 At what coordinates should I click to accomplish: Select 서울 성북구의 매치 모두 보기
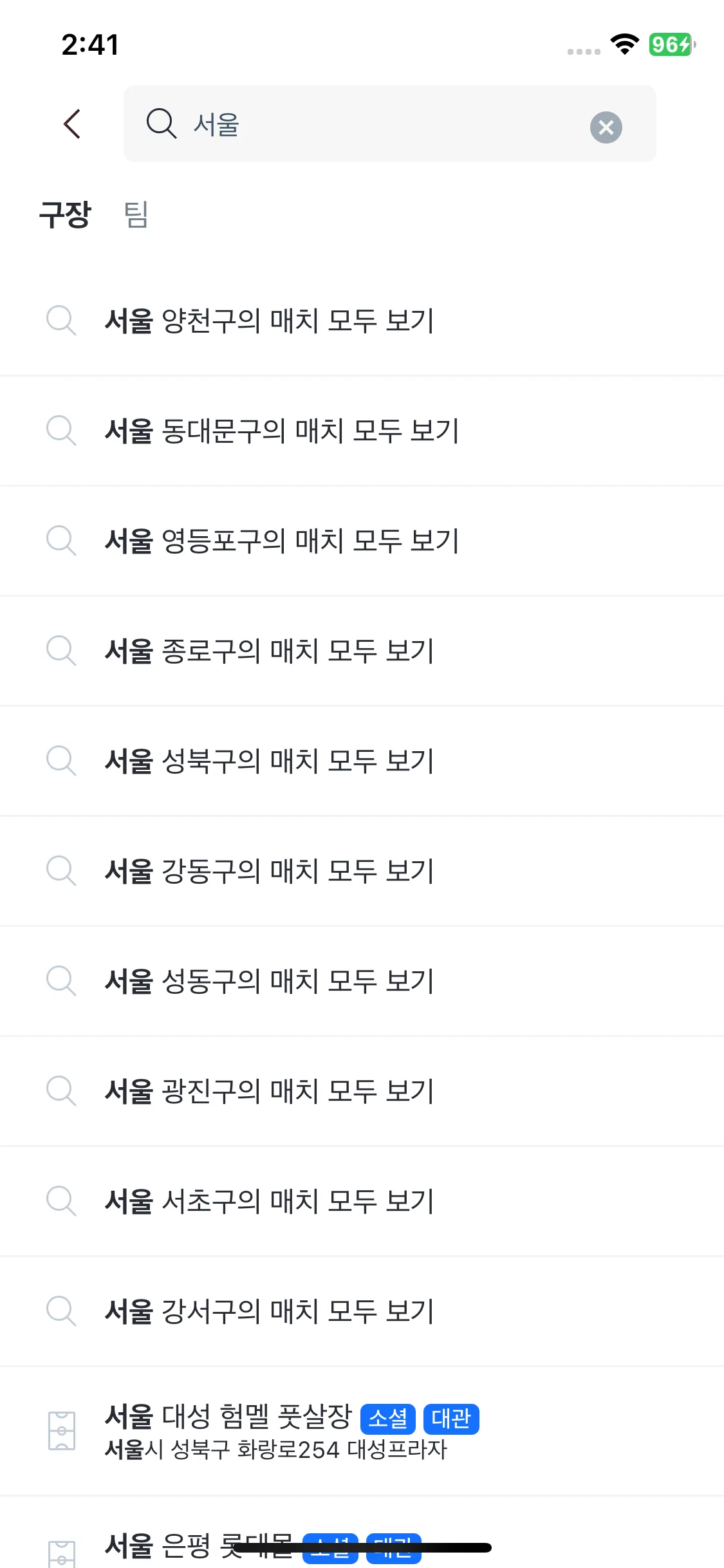(269, 760)
